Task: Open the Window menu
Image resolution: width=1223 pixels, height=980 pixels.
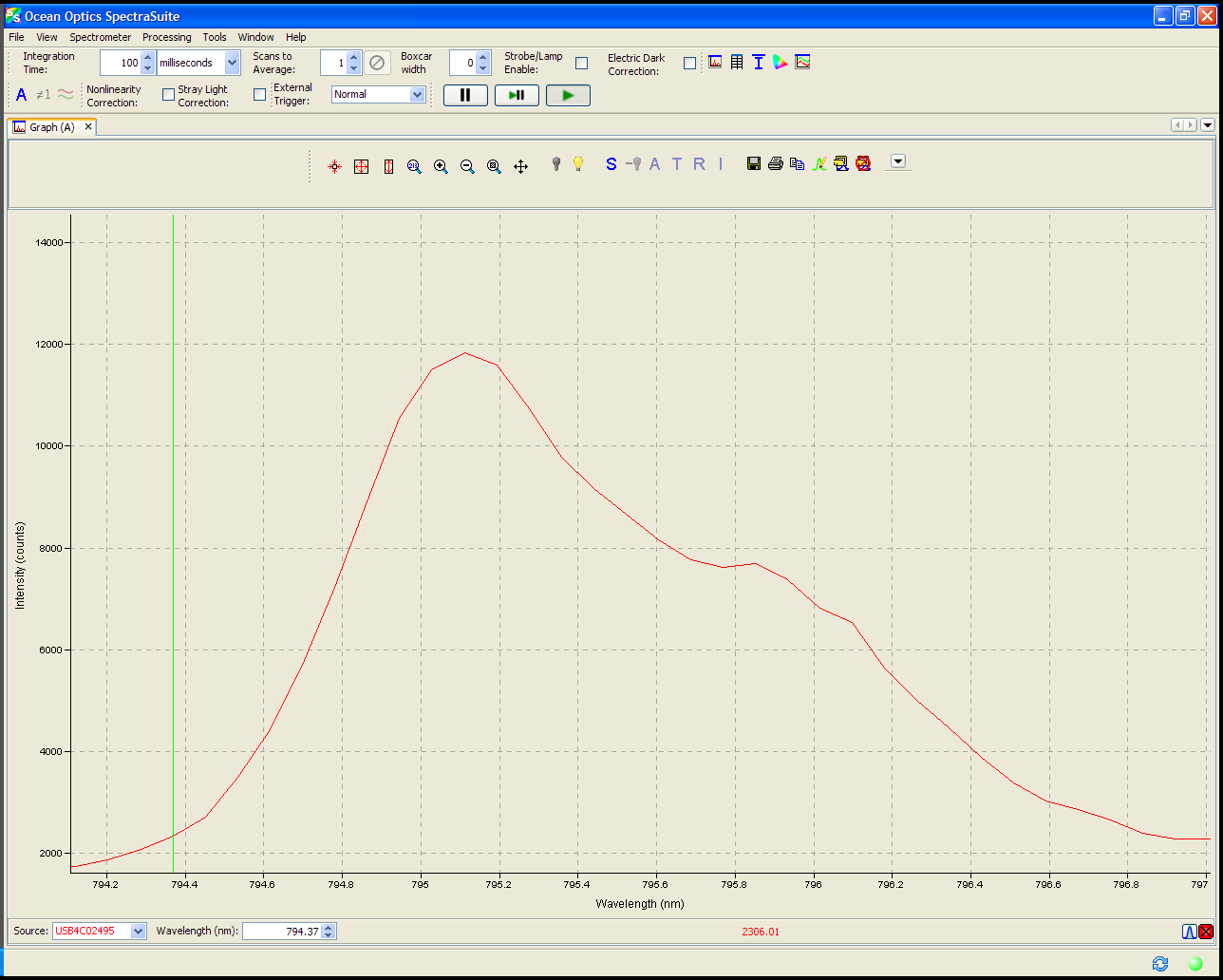Action: pos(255,37)
